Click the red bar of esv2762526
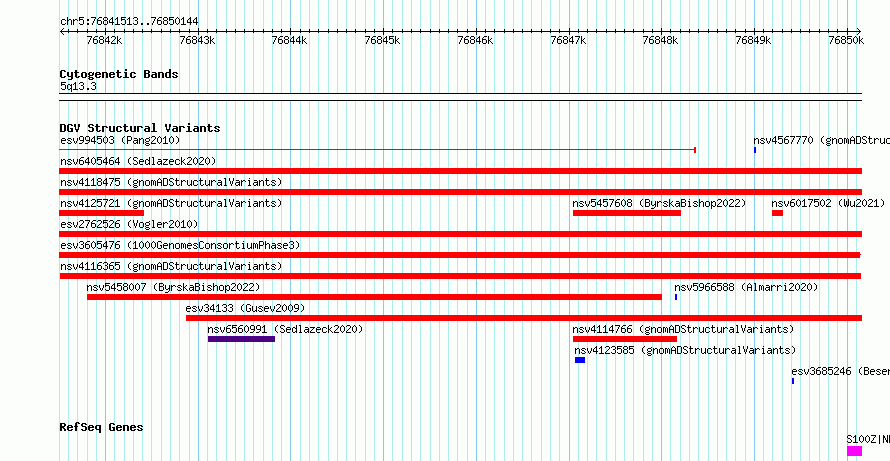Image resolution: width=890 pixels, height=461 pixels. pyautogui.click(x=460, y=234)
